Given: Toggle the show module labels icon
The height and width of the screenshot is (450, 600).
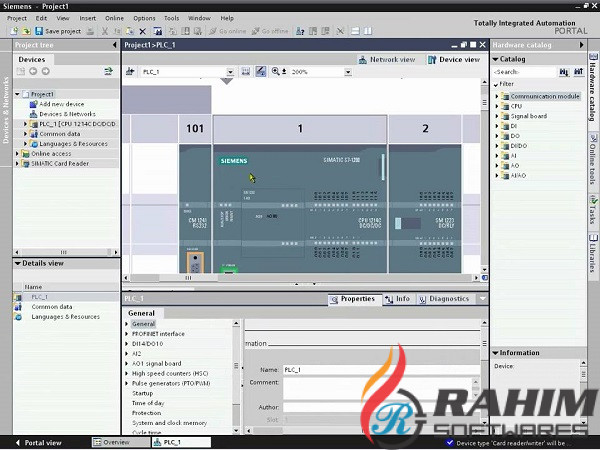Looking at the screenshot, I should coord(261,72).
